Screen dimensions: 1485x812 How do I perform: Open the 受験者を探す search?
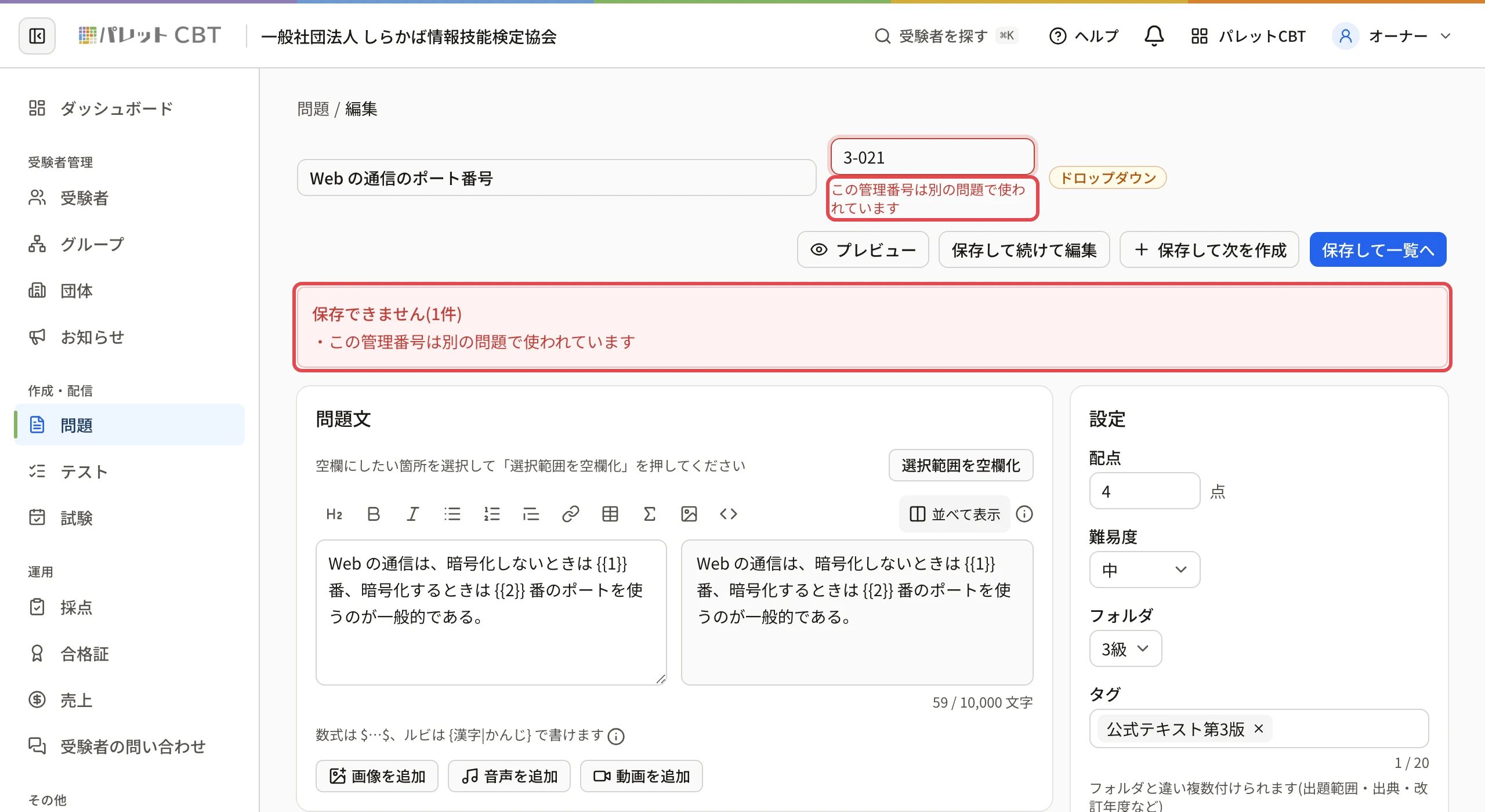coord(946,36)
